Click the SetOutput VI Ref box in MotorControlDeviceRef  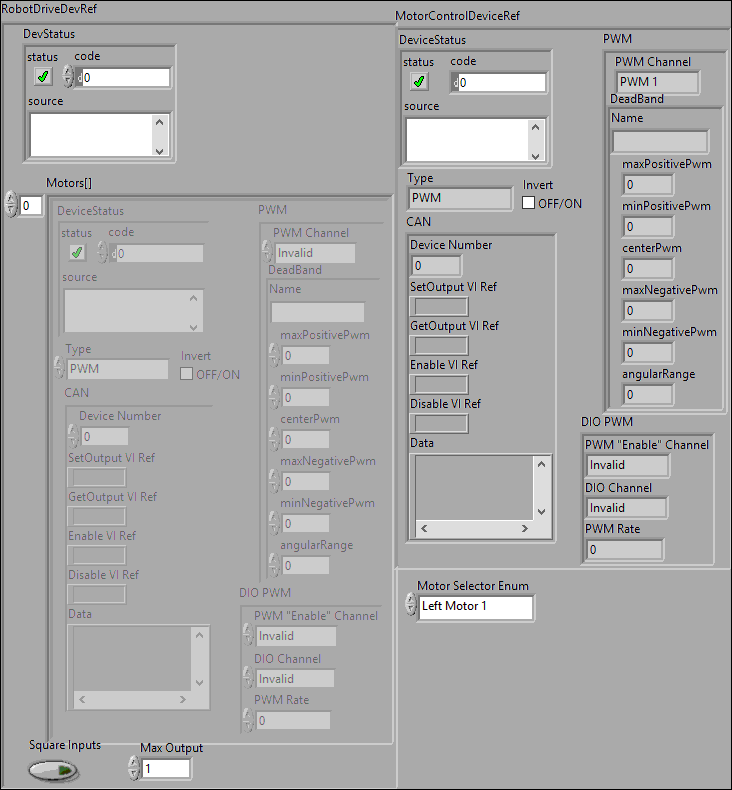(x=440, y=306)
